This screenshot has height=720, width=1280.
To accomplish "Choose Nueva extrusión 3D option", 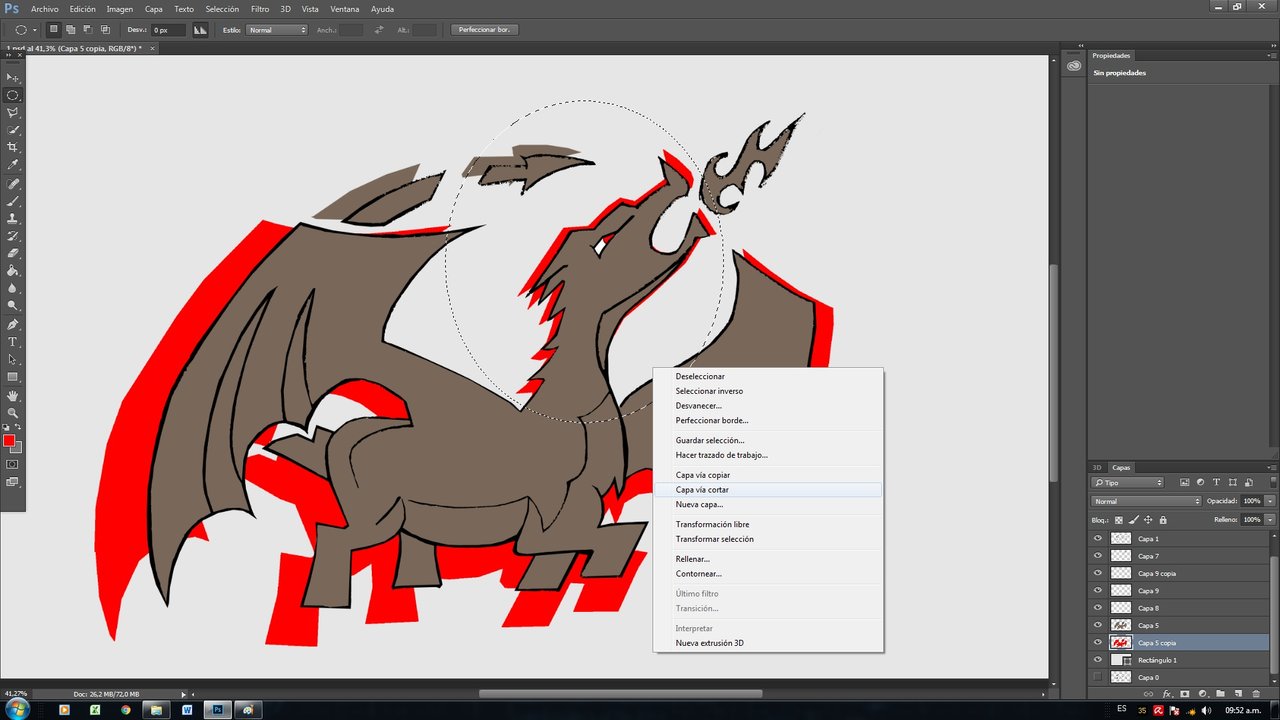I will coord(768,643).
